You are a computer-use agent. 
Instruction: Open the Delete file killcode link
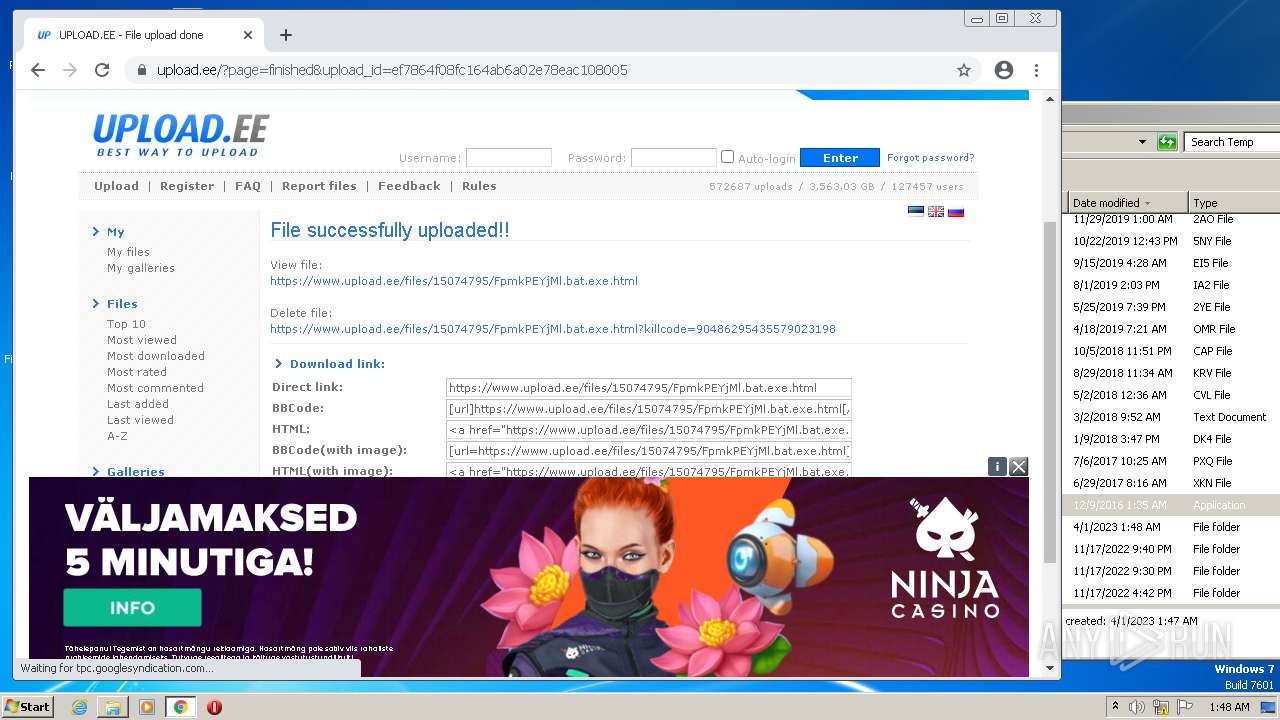(x=553, y=329)
